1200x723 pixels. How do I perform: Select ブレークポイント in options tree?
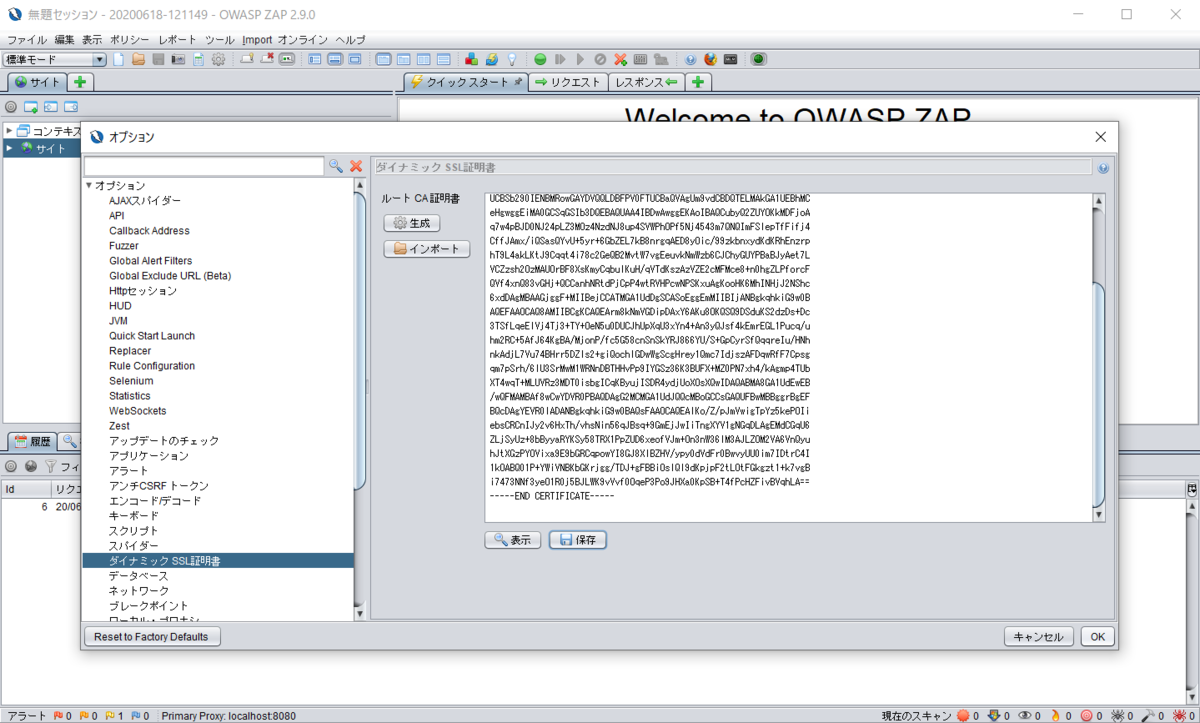[148, 606]
